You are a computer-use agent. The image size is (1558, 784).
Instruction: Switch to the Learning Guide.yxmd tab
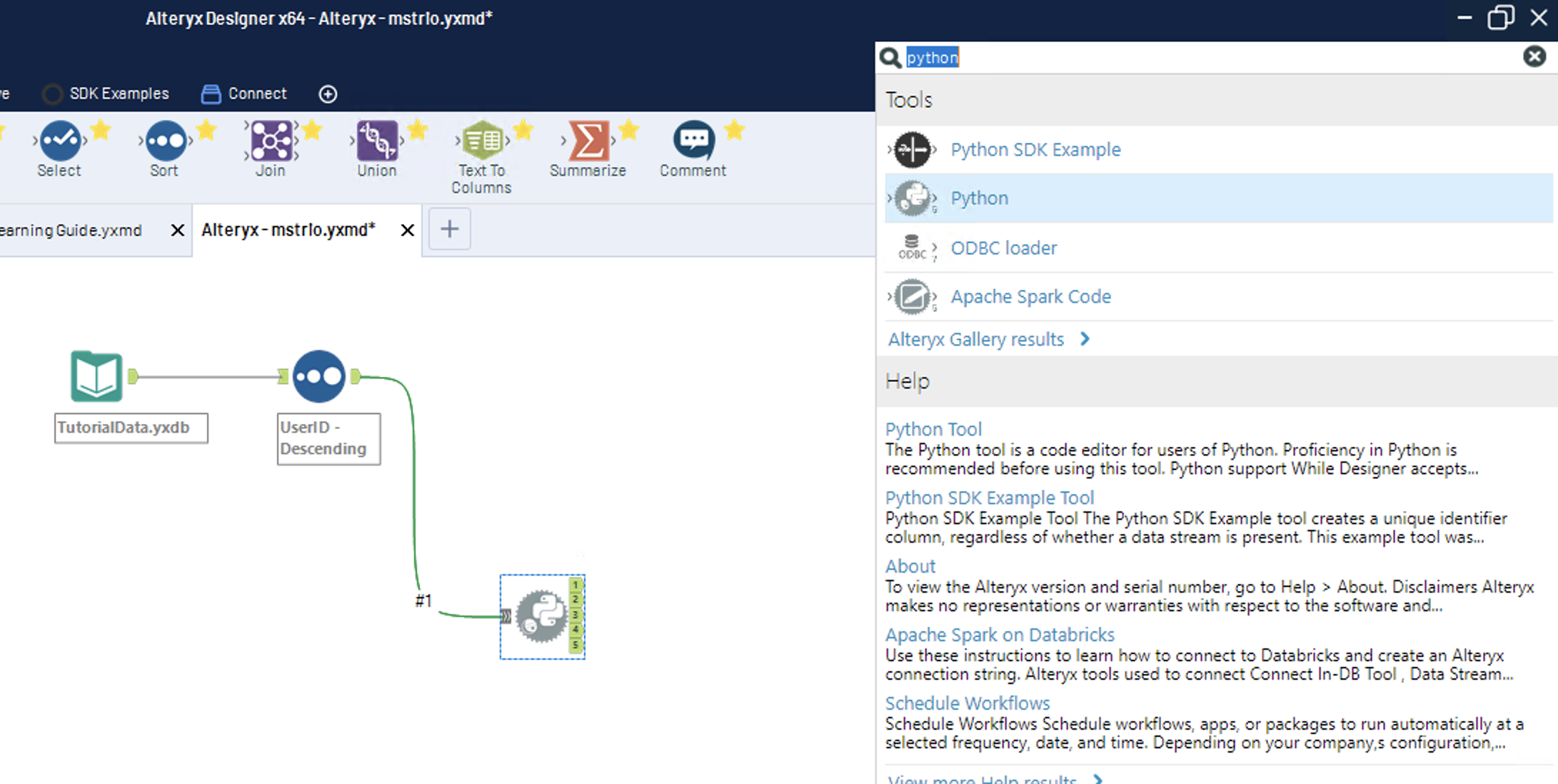pyautogui.click(x=71, y=230)
